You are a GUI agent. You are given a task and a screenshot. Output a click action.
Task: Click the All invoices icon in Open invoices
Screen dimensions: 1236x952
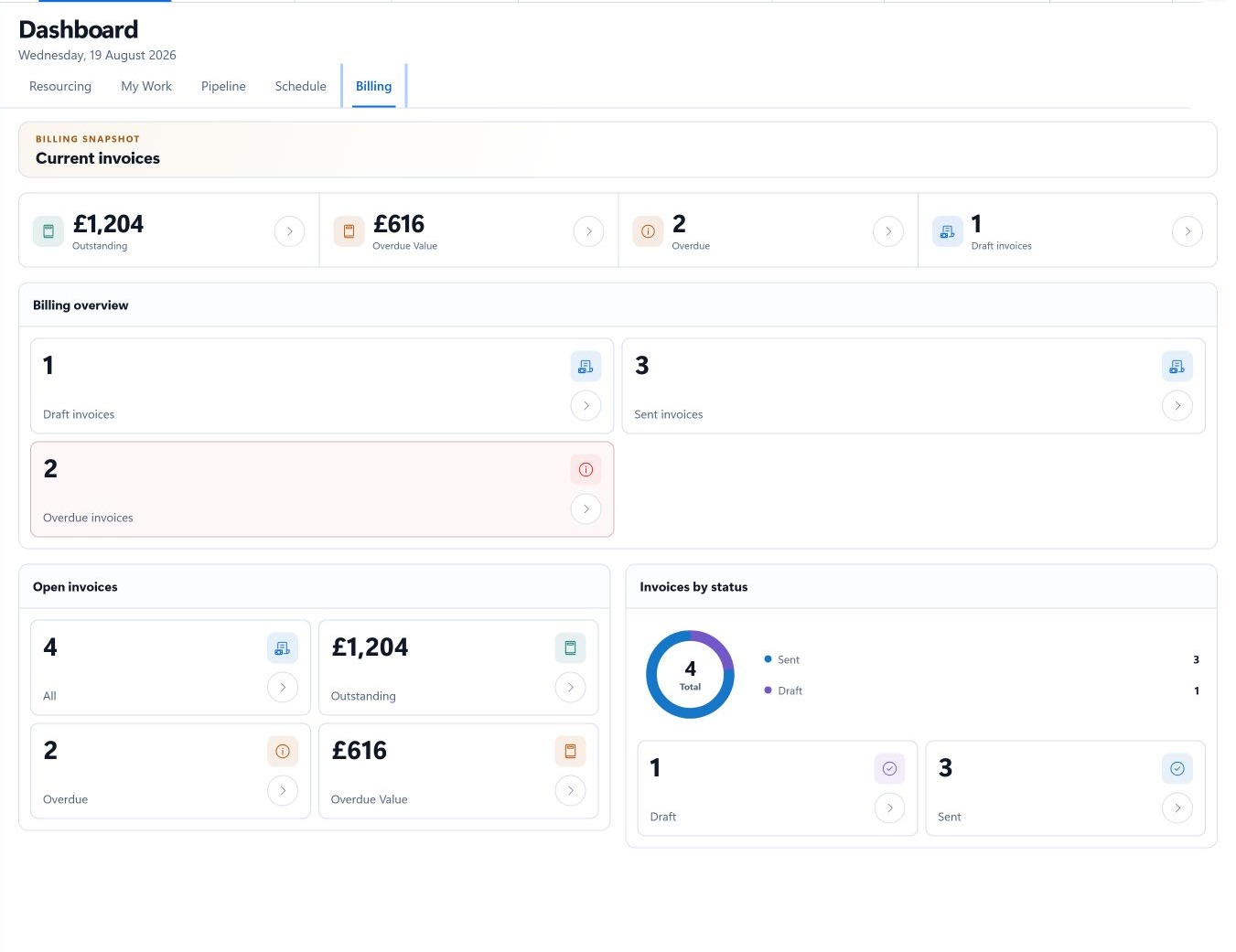(283, 647)
